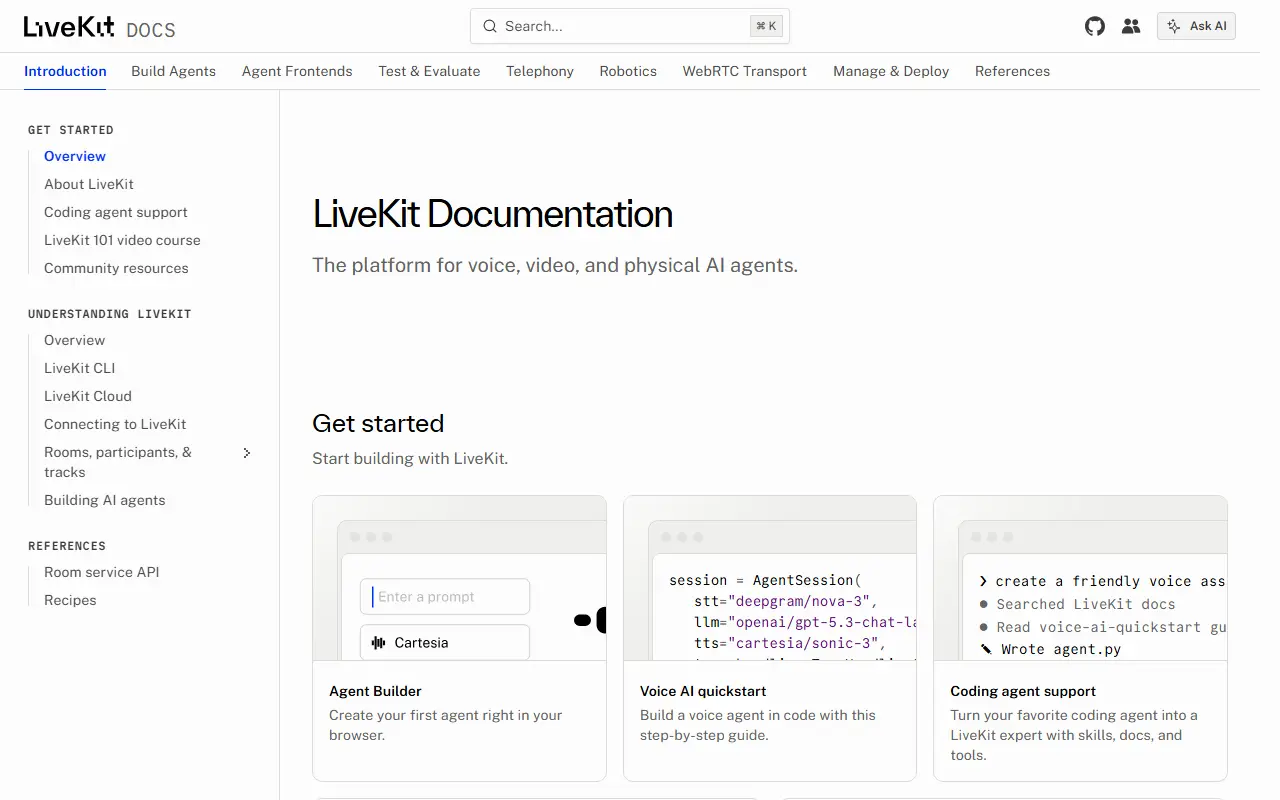Switch to WebRTC Transport tab
The height and width of the screenshot is (800, 1280).
(745, 71)
